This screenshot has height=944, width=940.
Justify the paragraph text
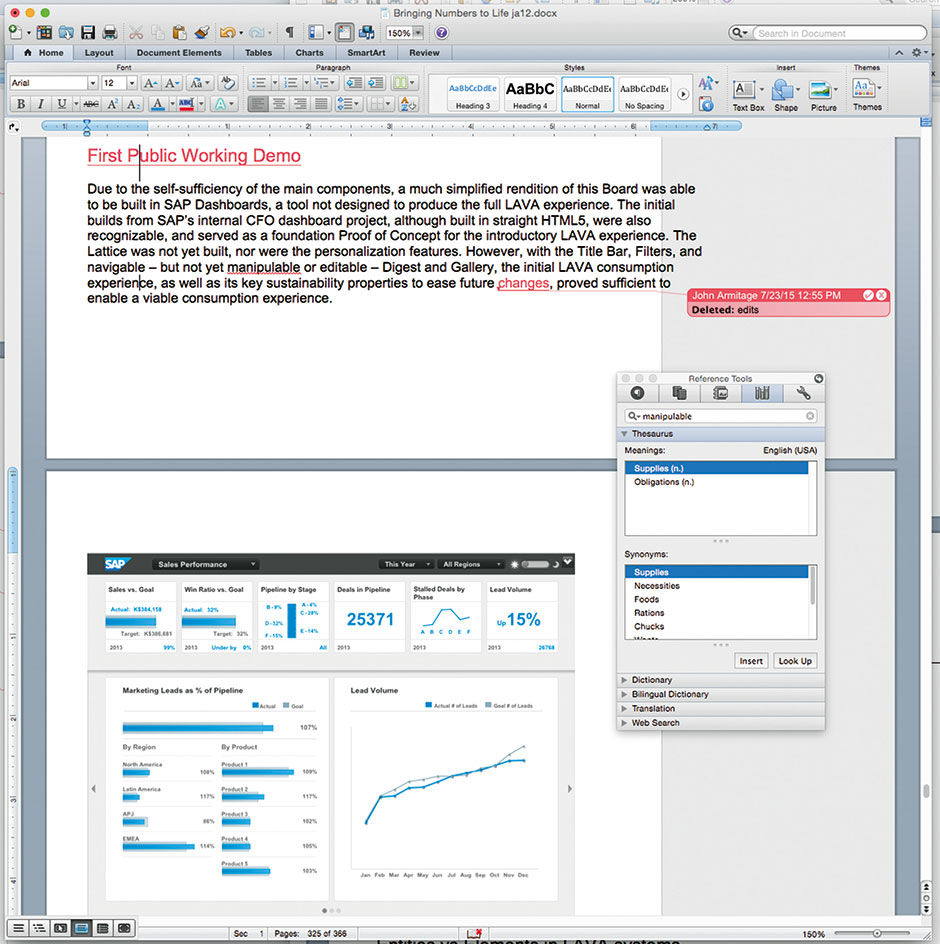322,104
